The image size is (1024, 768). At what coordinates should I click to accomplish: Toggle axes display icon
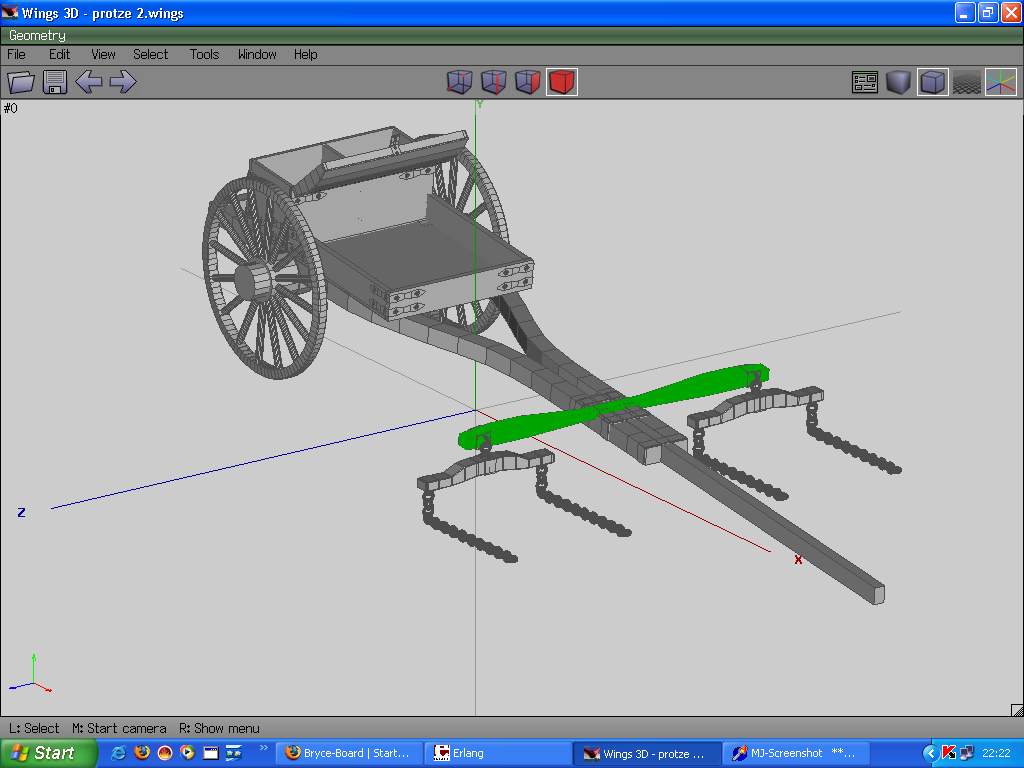(x=1000, y=82)
